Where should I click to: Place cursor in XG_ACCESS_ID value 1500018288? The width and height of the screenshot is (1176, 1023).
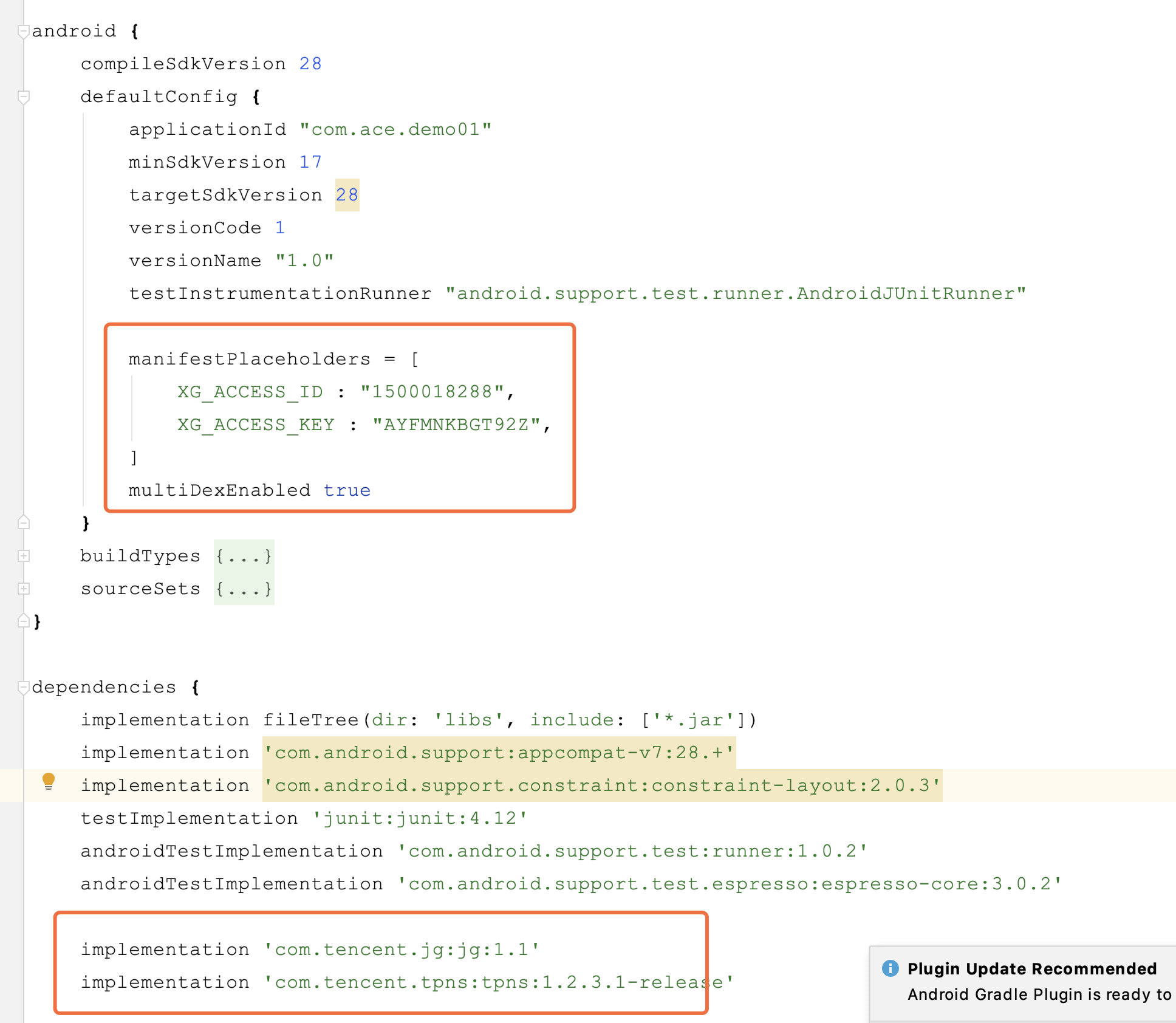coord(432,392)
